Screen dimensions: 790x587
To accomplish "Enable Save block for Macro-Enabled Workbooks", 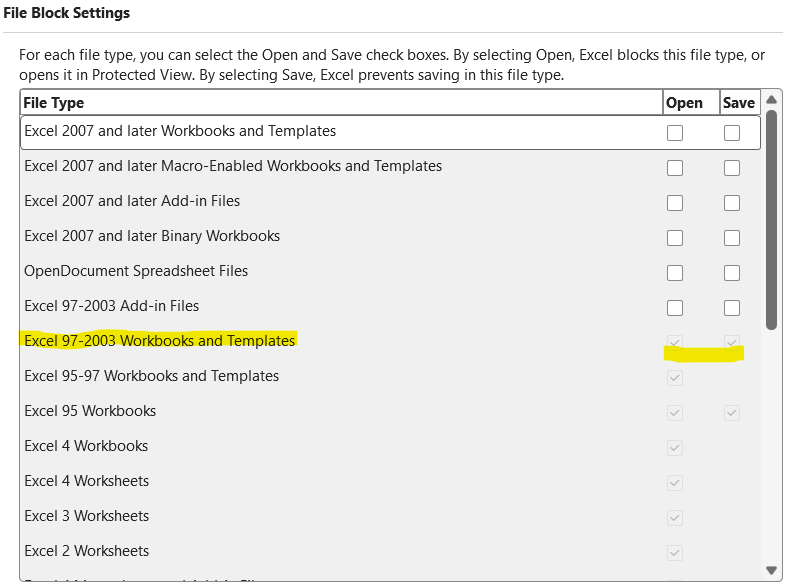I will (x=732, y=168).
